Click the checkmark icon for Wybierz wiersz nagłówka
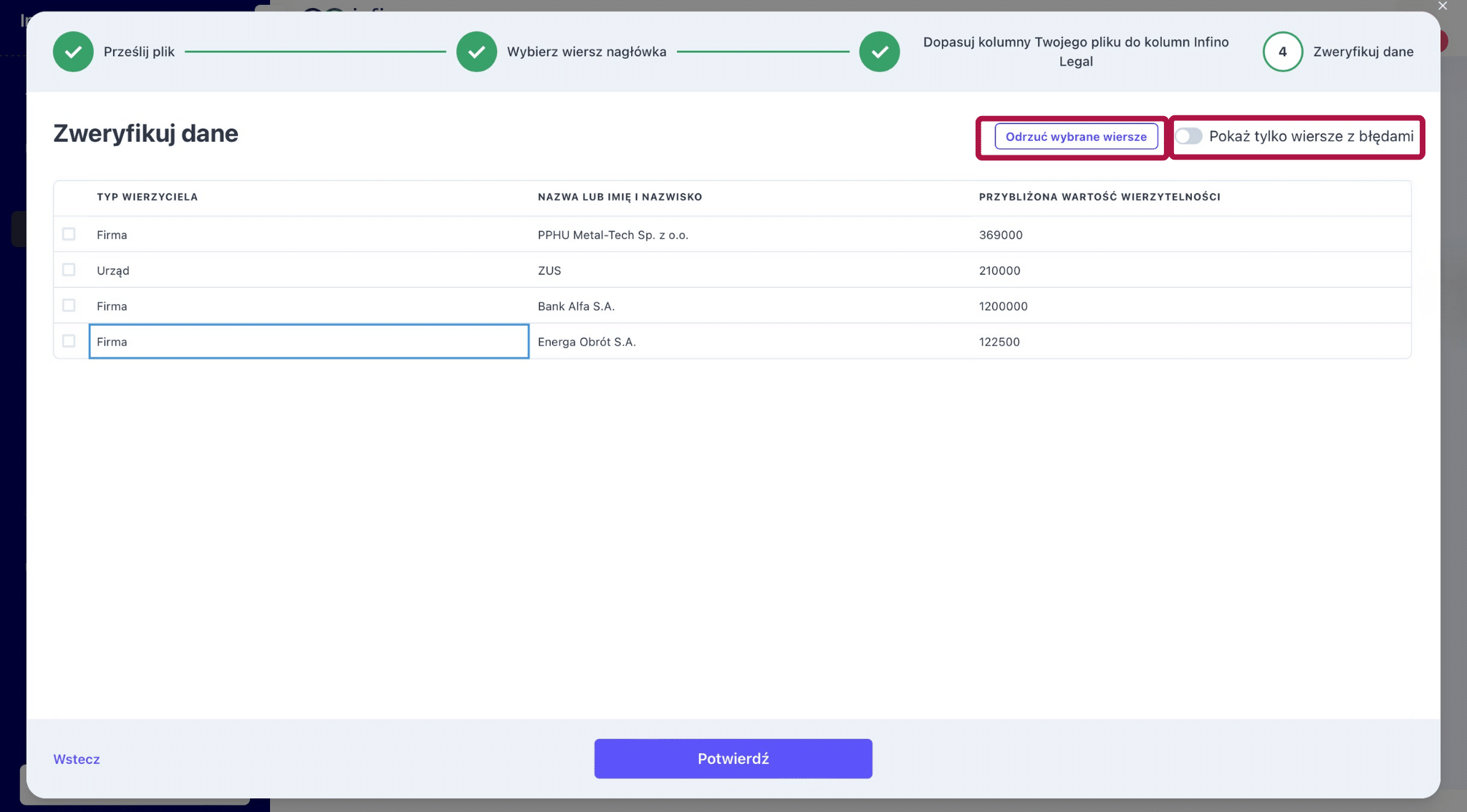Image resolution: width=1467 pixels, height=812 pixels. (x=476, y=52)
